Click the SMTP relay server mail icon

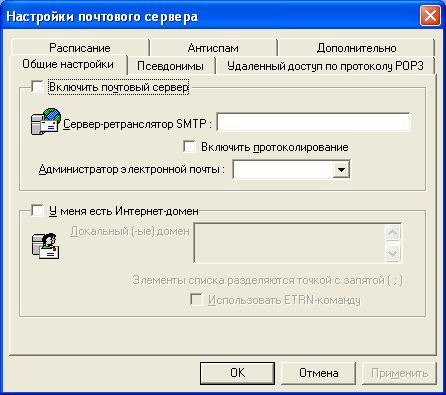pos(46,121)
